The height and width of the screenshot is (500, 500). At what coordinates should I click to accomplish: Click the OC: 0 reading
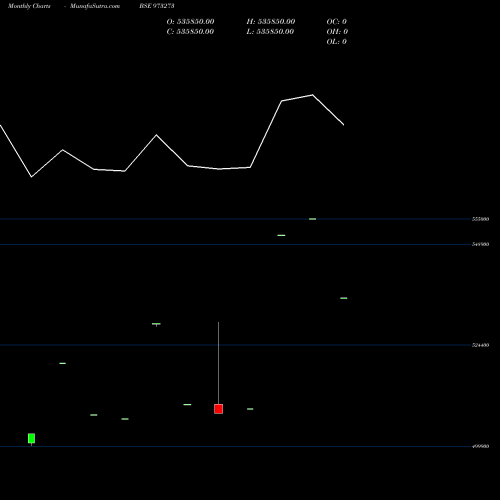tap(337, 22)
